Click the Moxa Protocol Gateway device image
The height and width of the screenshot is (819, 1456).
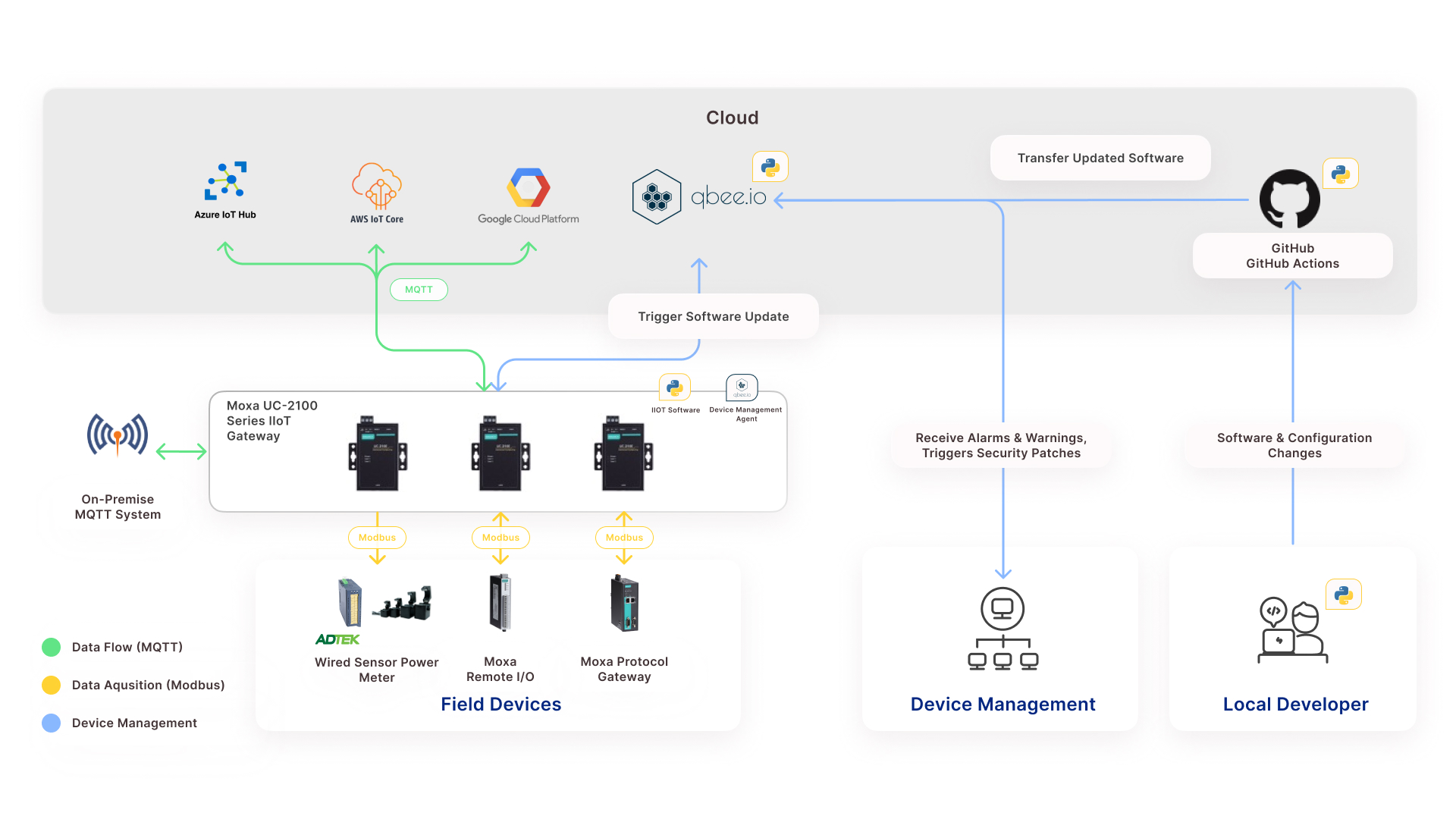click(625, 604)
